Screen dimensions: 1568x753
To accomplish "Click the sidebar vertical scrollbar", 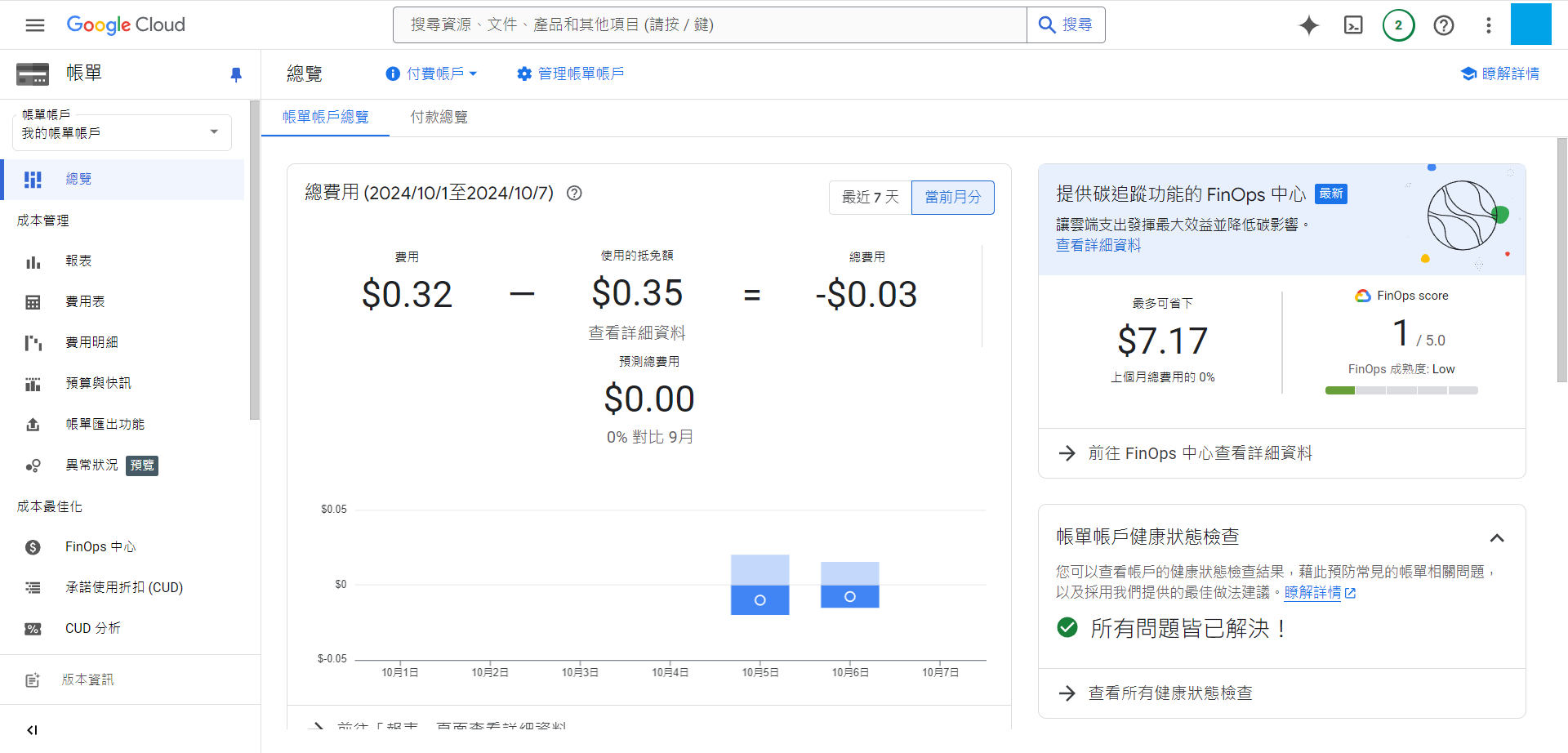I will pos(255,260).
